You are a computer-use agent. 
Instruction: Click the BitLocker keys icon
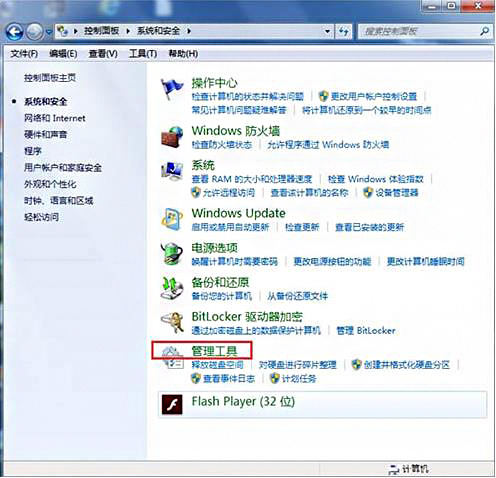[172, 322]
